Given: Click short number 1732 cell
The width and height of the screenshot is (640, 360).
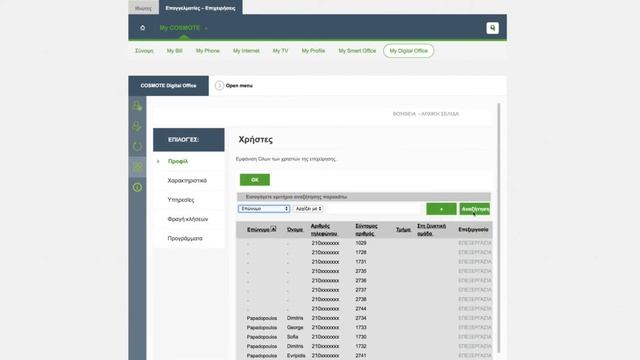Looking at the screenshot, I should (361, 346).
